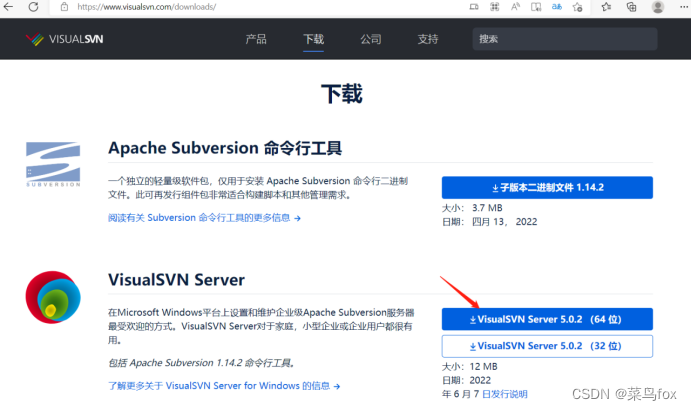Screen dimensions: 692x411
Task: Reload the page with refresh icon
Action: (x=34, y=7)
